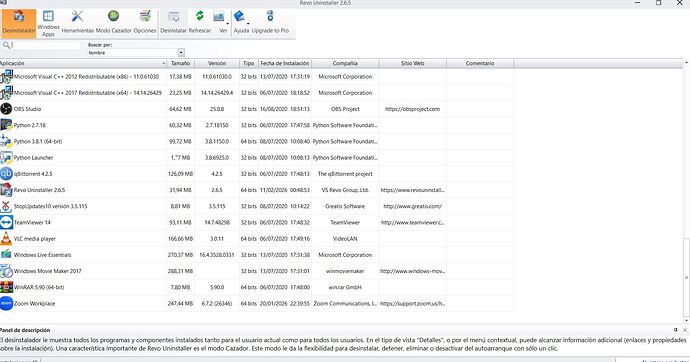Open Windows Apps view
Image resolution: width=690 pixels, height=362 pixels.
[48, 23]
